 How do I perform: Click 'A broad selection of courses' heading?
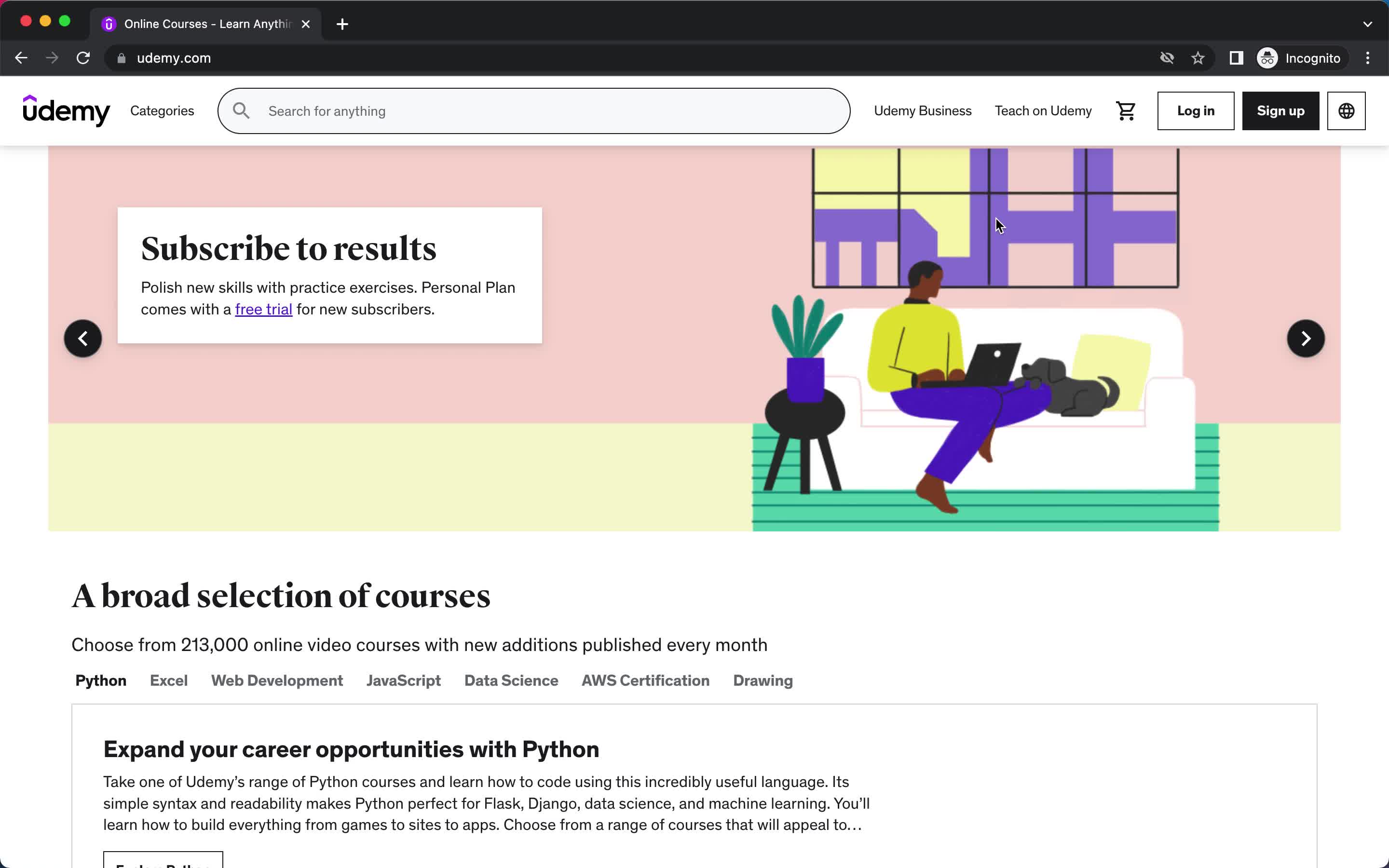coord(281,596)
